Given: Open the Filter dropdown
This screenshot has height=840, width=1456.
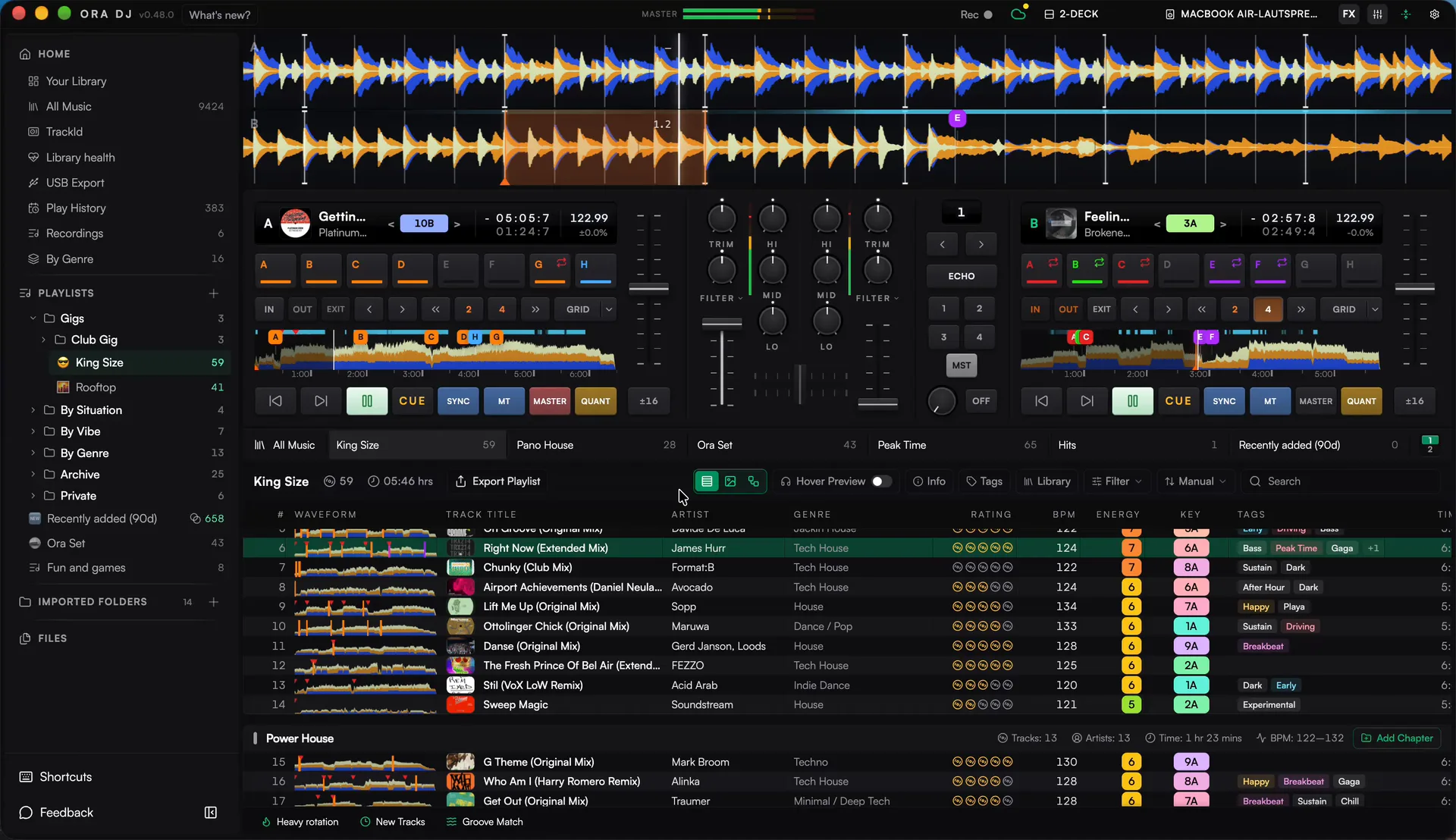Looking at the screenshot, I should pos(1116,481).
